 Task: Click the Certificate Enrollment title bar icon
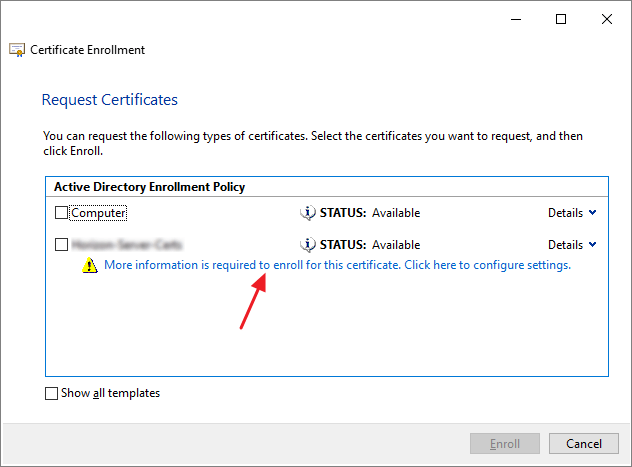(x=16, y=50)
